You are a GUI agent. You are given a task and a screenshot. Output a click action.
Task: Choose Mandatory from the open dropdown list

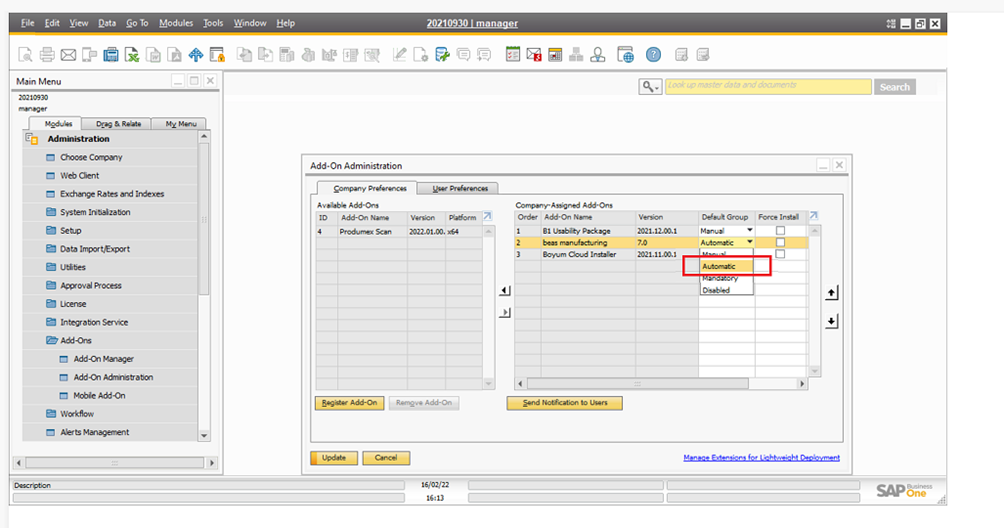pyautogui.click(x=727, y=278)
